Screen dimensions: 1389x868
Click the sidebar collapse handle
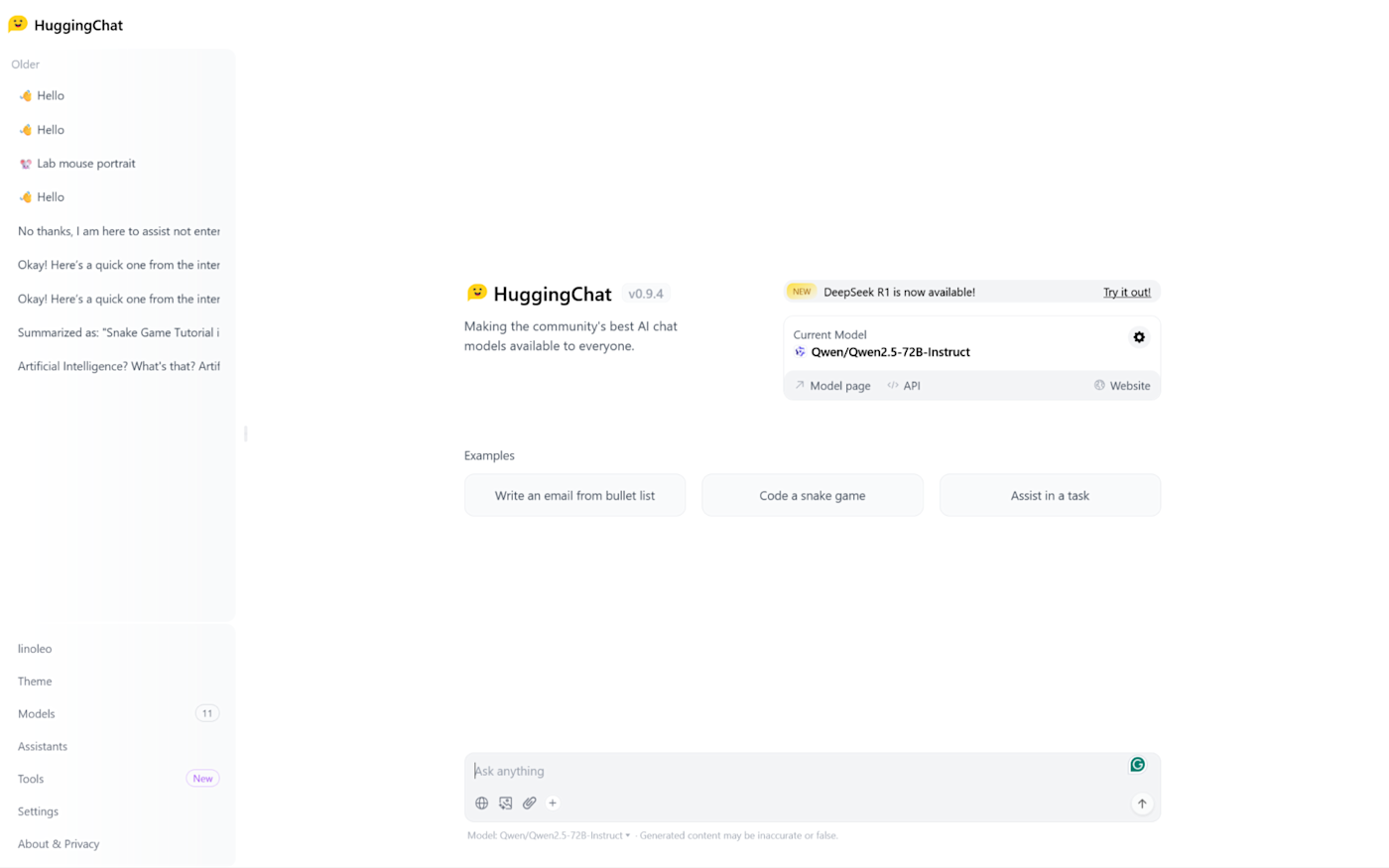pyautogui.click(x=245, y=434)
